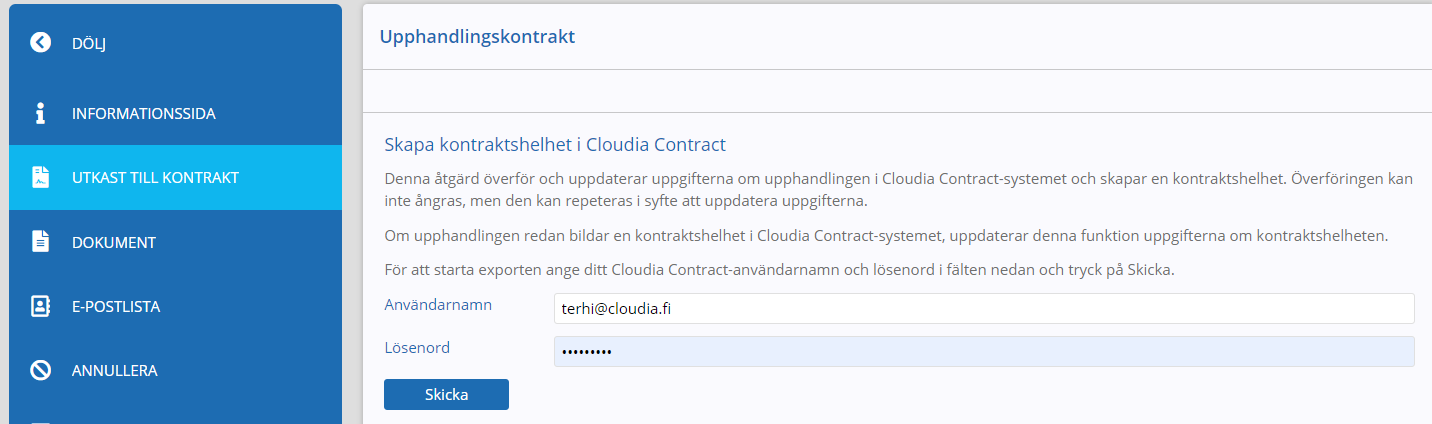Viewport: 1432px width, 424px height.
Task: Click the Lösenord label
Action: click(x=417, y=348)
